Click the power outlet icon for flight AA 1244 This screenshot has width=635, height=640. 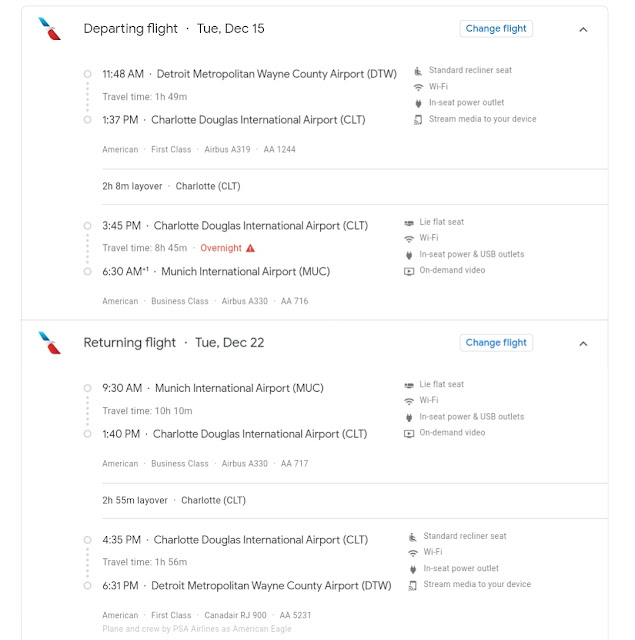(419, 103)
